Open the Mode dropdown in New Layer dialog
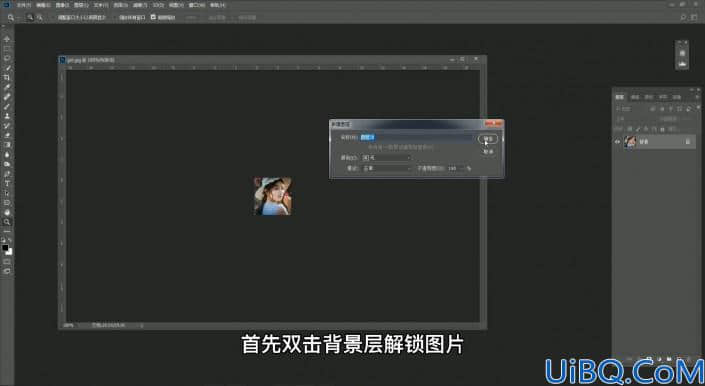The image size is (705, 386). pyautogui.click(x=387, y=169)
